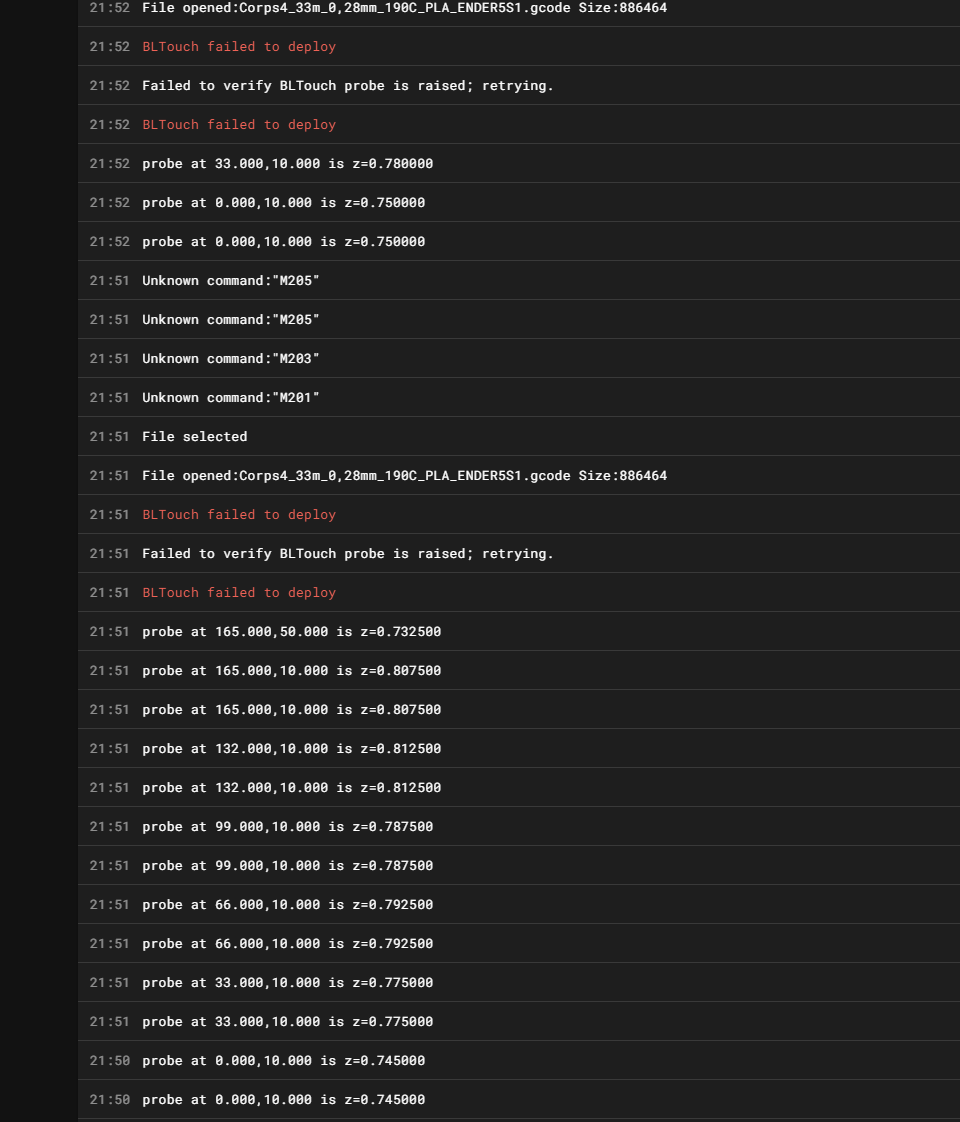Screen dimensions: 960x1122
Task: Click the second z=0.792500 probe line
Action: coord(287,944)
